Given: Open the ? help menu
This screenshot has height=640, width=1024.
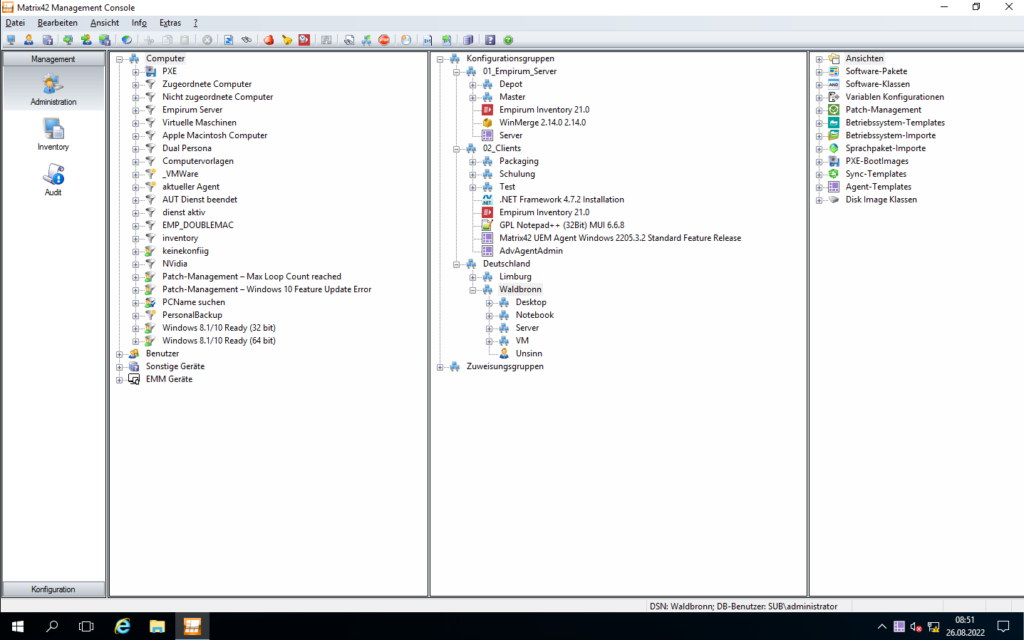Looking at the screenshot, I should (x=195, y=22).
